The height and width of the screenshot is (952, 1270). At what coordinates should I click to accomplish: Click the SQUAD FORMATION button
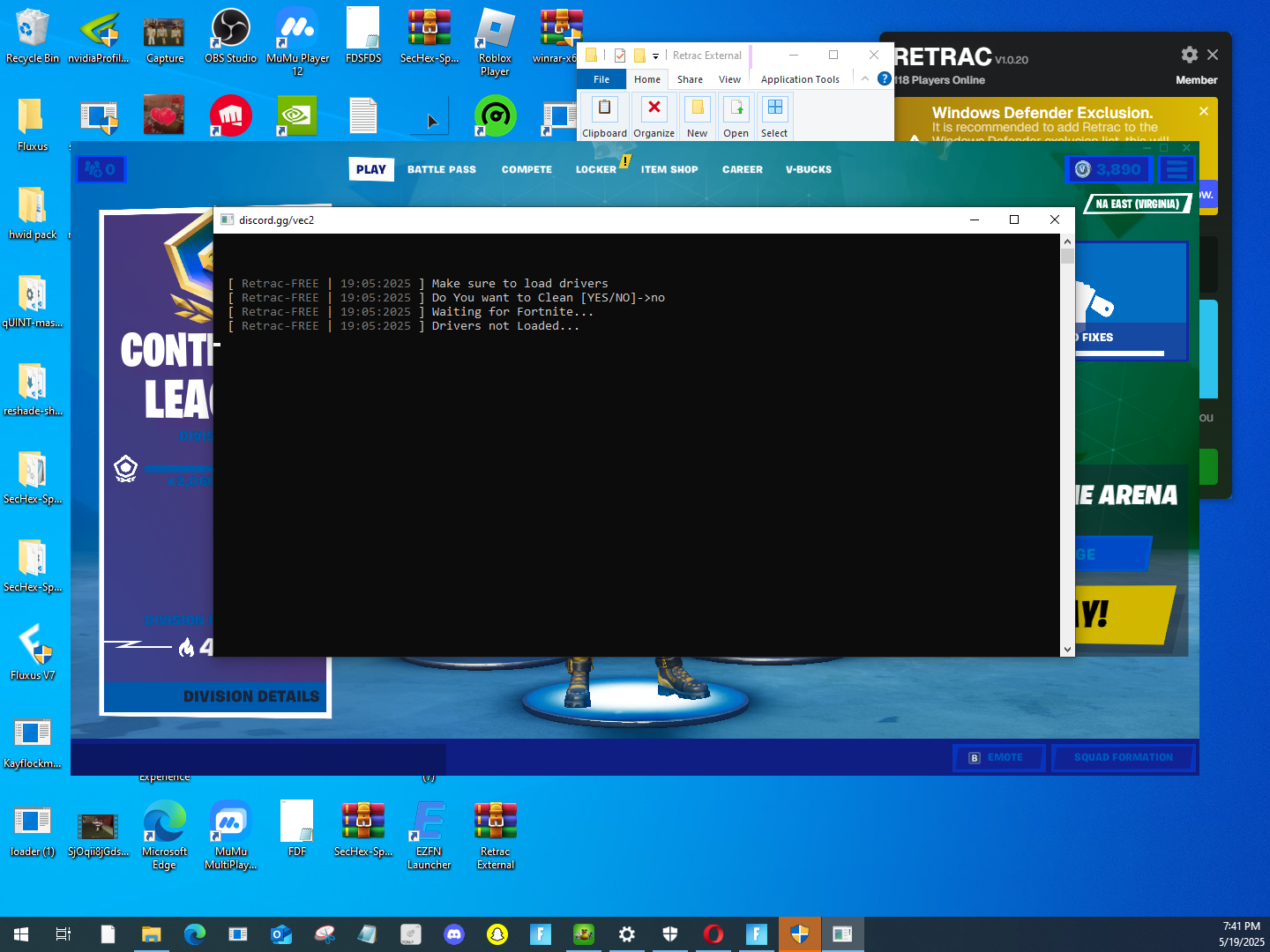(1123, 757)
